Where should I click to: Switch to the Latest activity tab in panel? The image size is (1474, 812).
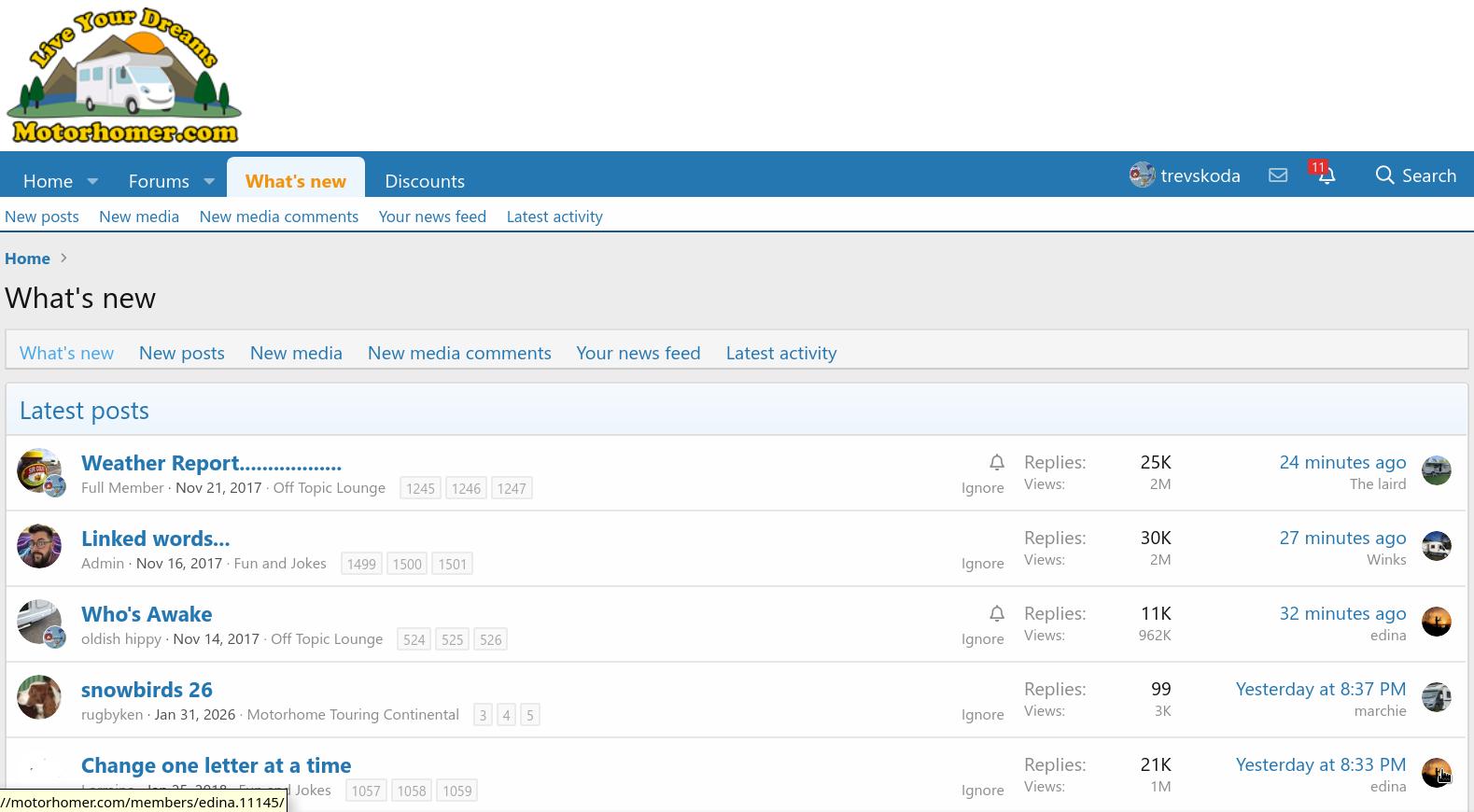pos(780,353)
